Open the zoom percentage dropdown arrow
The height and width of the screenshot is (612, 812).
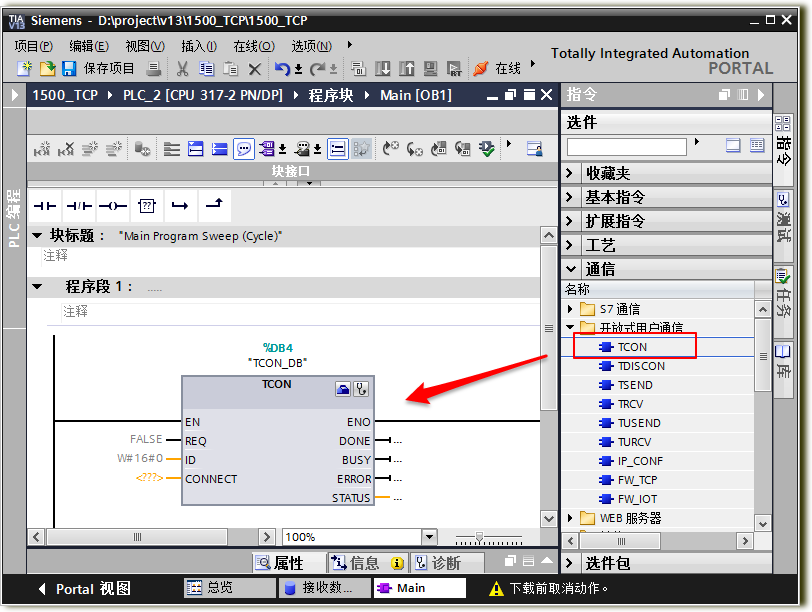point(429,537)
